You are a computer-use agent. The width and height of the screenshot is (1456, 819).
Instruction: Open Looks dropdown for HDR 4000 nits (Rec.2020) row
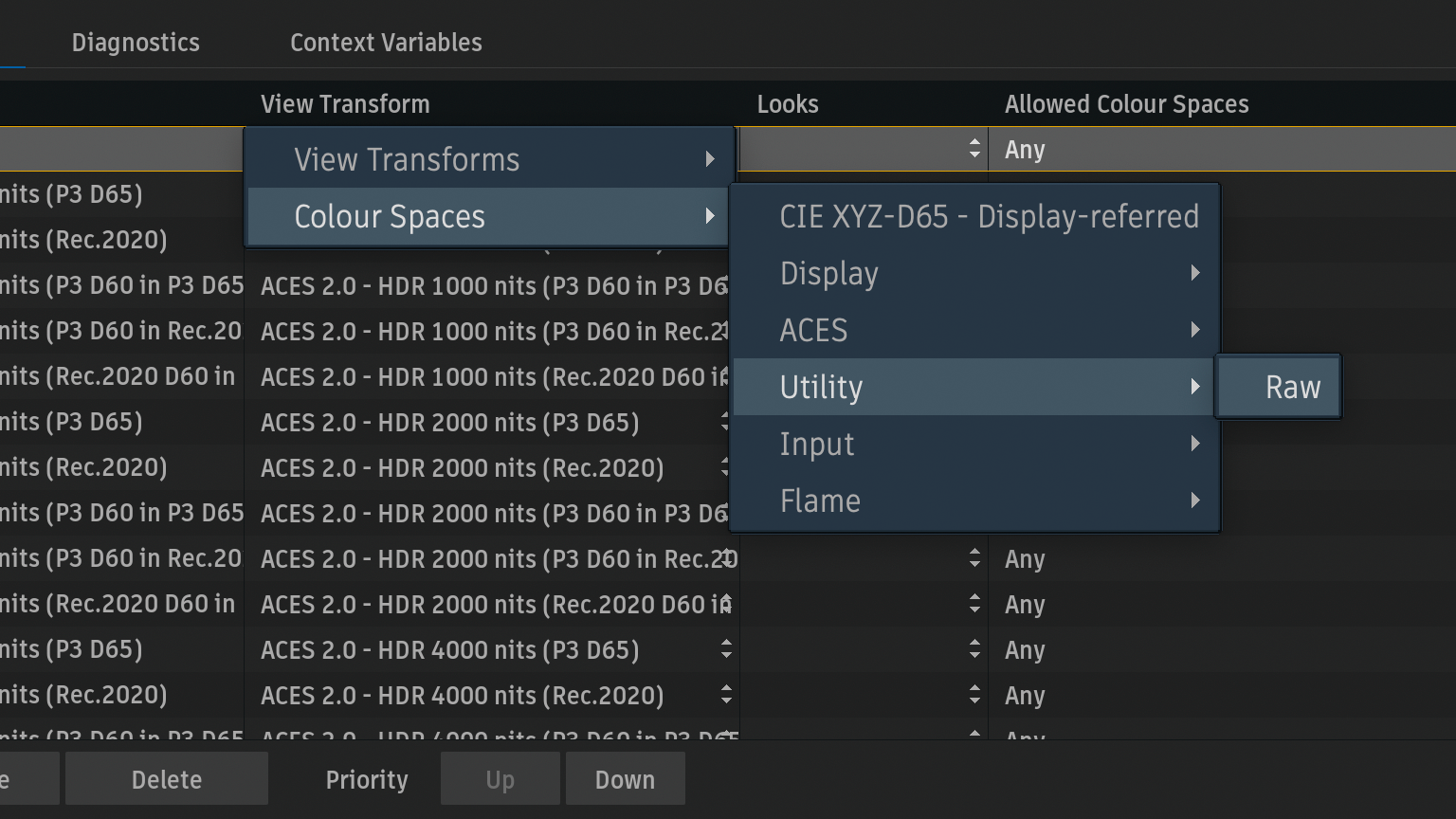(974, 695)
